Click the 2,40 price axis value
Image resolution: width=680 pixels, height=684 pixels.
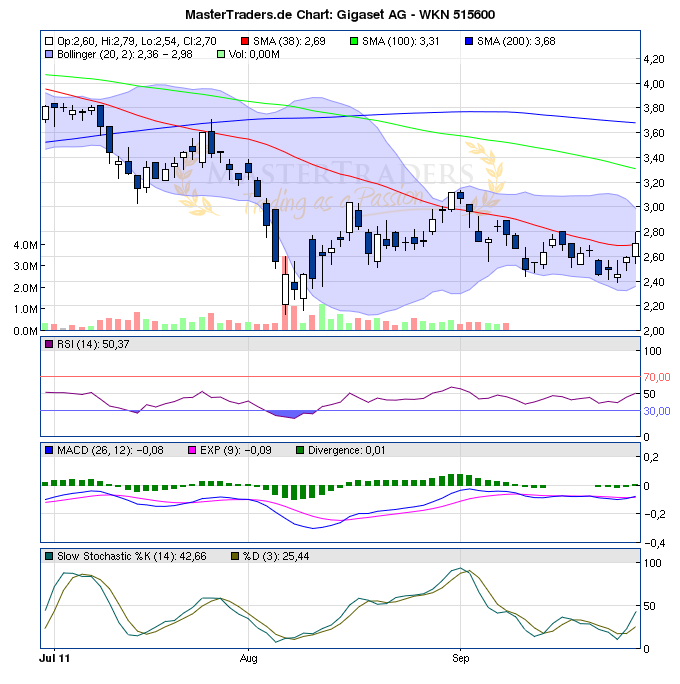pyautogui.click(x=654, y=282)
